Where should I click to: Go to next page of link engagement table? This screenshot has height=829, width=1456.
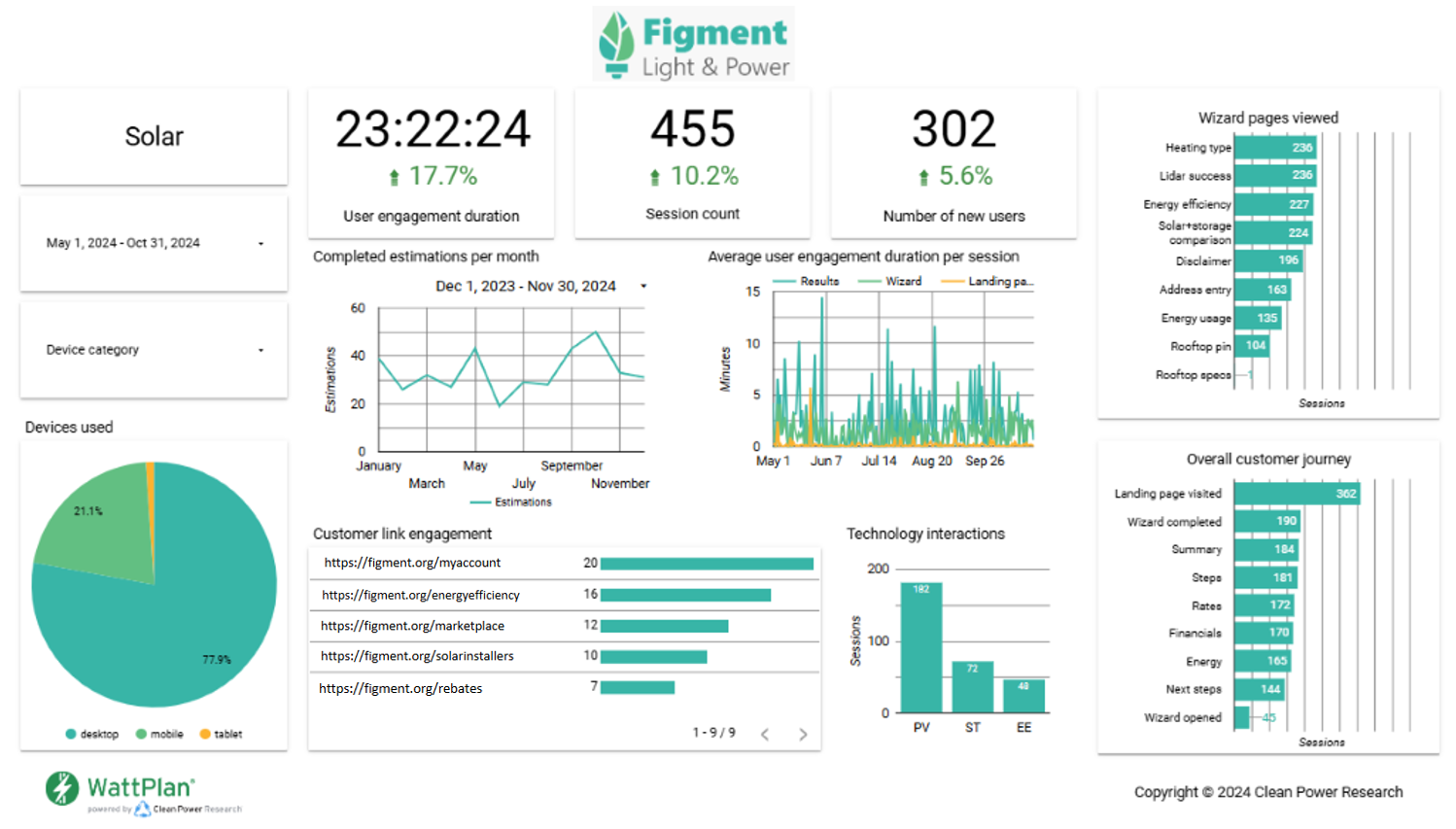pyautogui.click(x=803, y=734)
